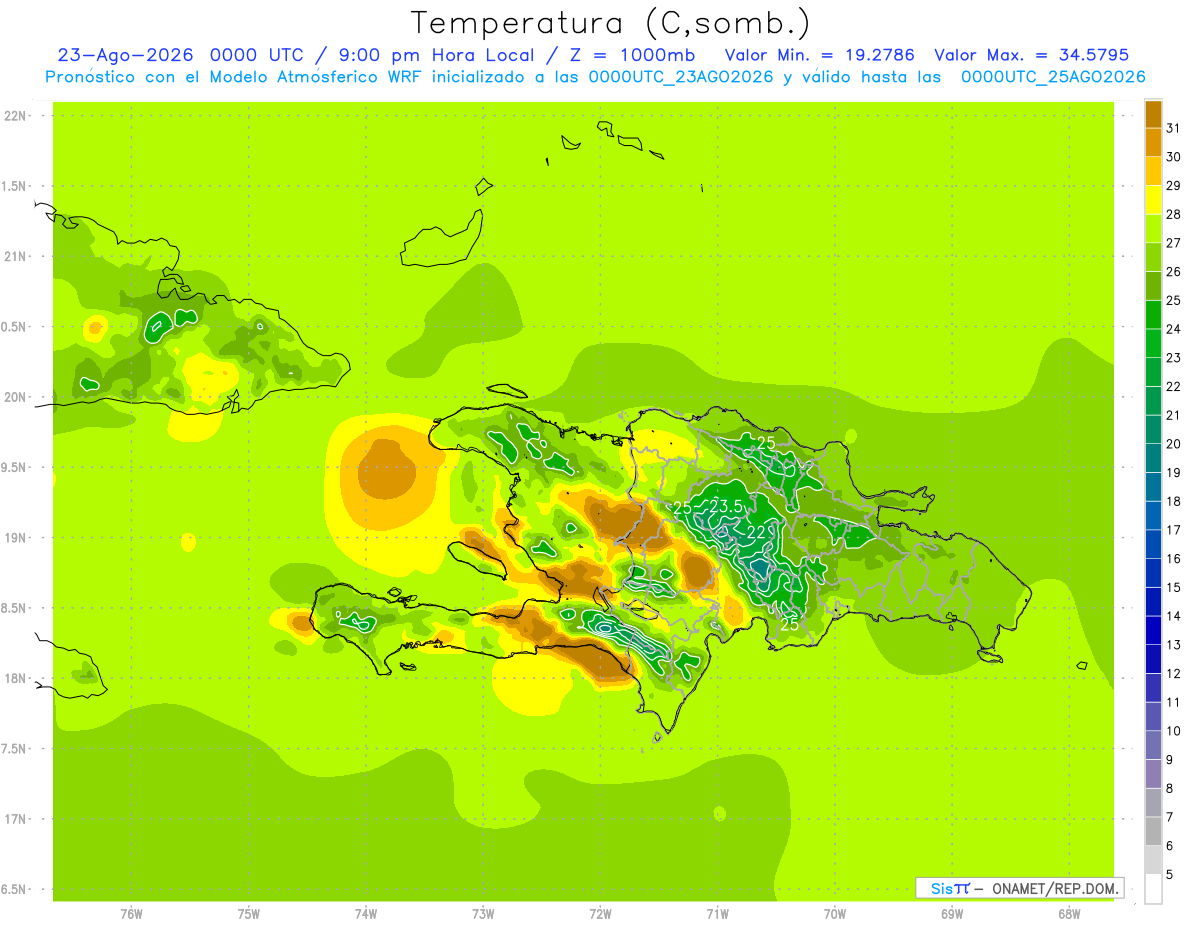Click the legend value "23"

1174,358
